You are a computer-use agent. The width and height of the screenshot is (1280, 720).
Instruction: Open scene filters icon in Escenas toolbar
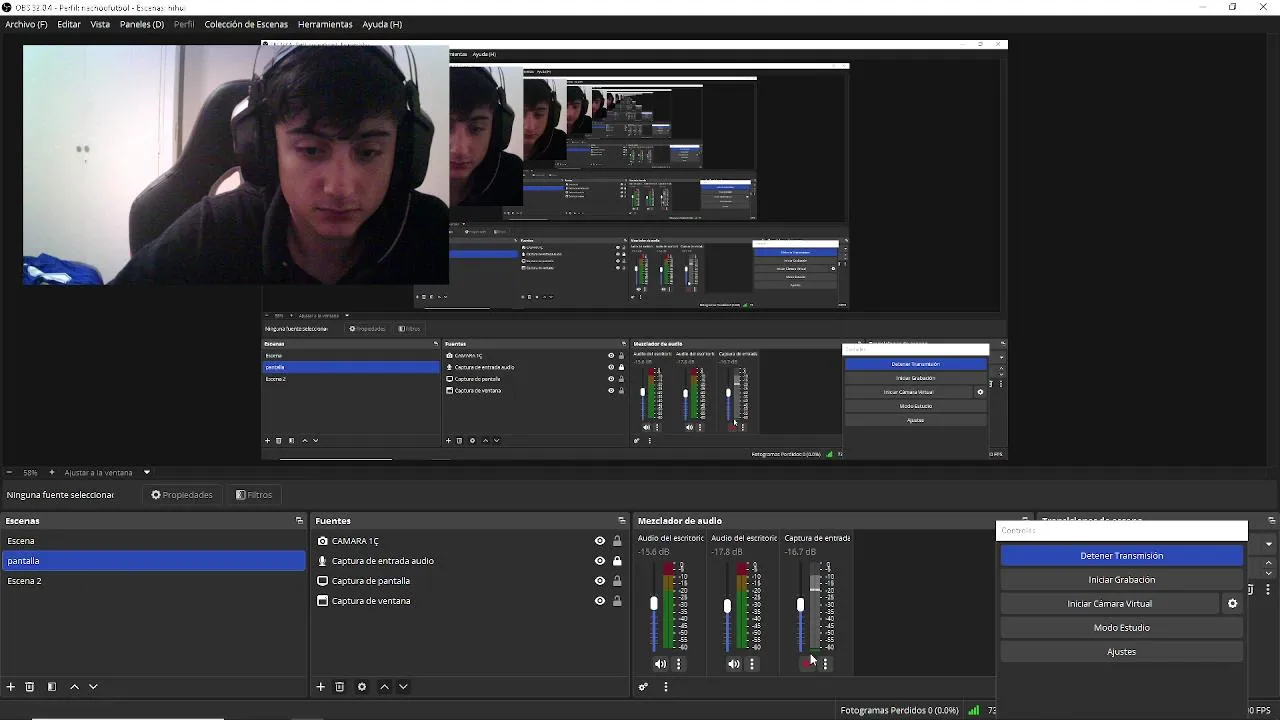point(52,687)
